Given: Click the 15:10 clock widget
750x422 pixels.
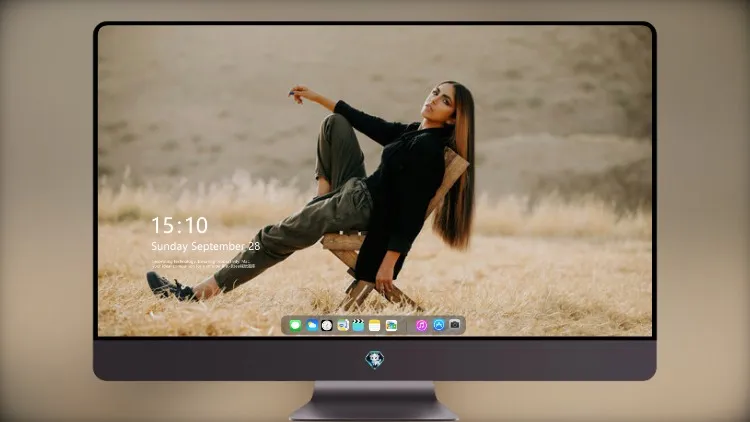Looking at the screenshot, I should tap(179, 225).
